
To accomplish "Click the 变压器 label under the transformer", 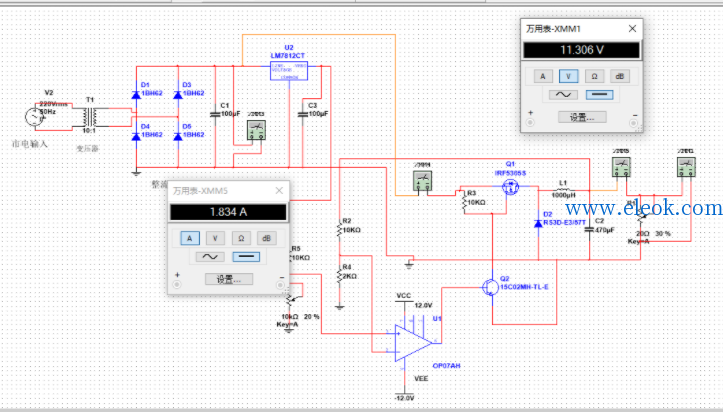I will 87,148.
